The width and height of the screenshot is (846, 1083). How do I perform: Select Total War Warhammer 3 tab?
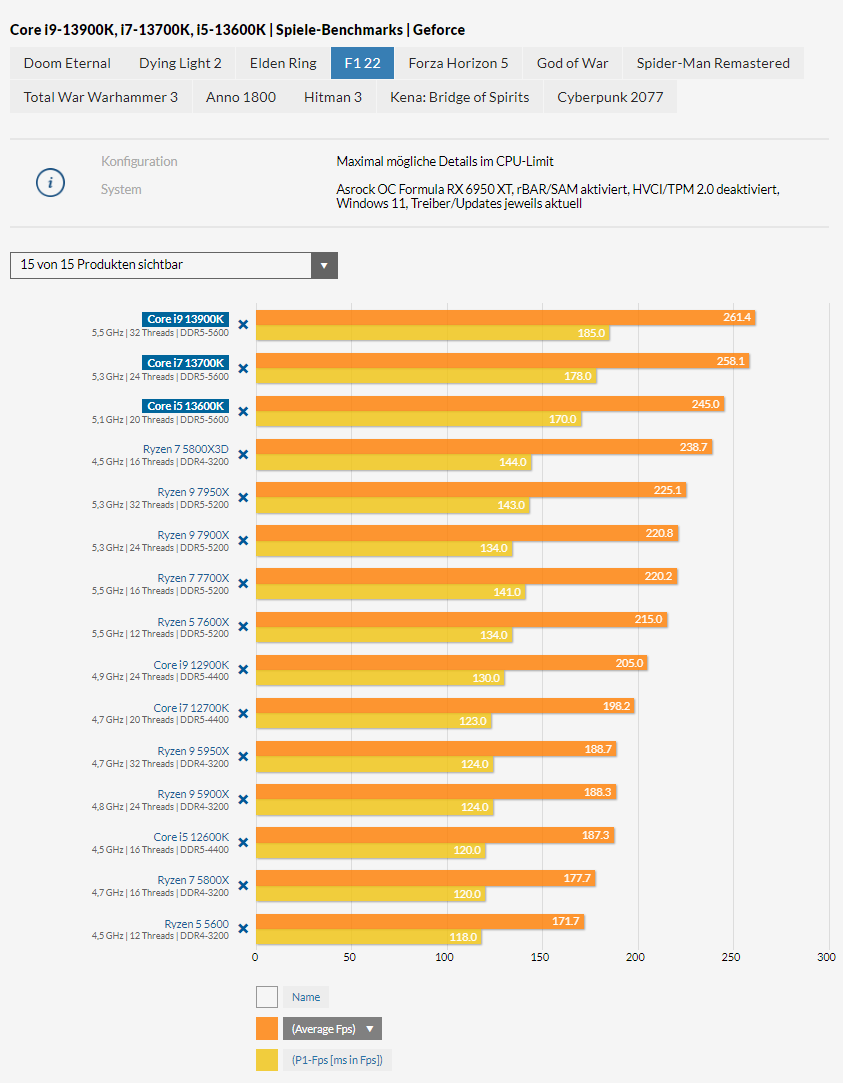[101, 97]
